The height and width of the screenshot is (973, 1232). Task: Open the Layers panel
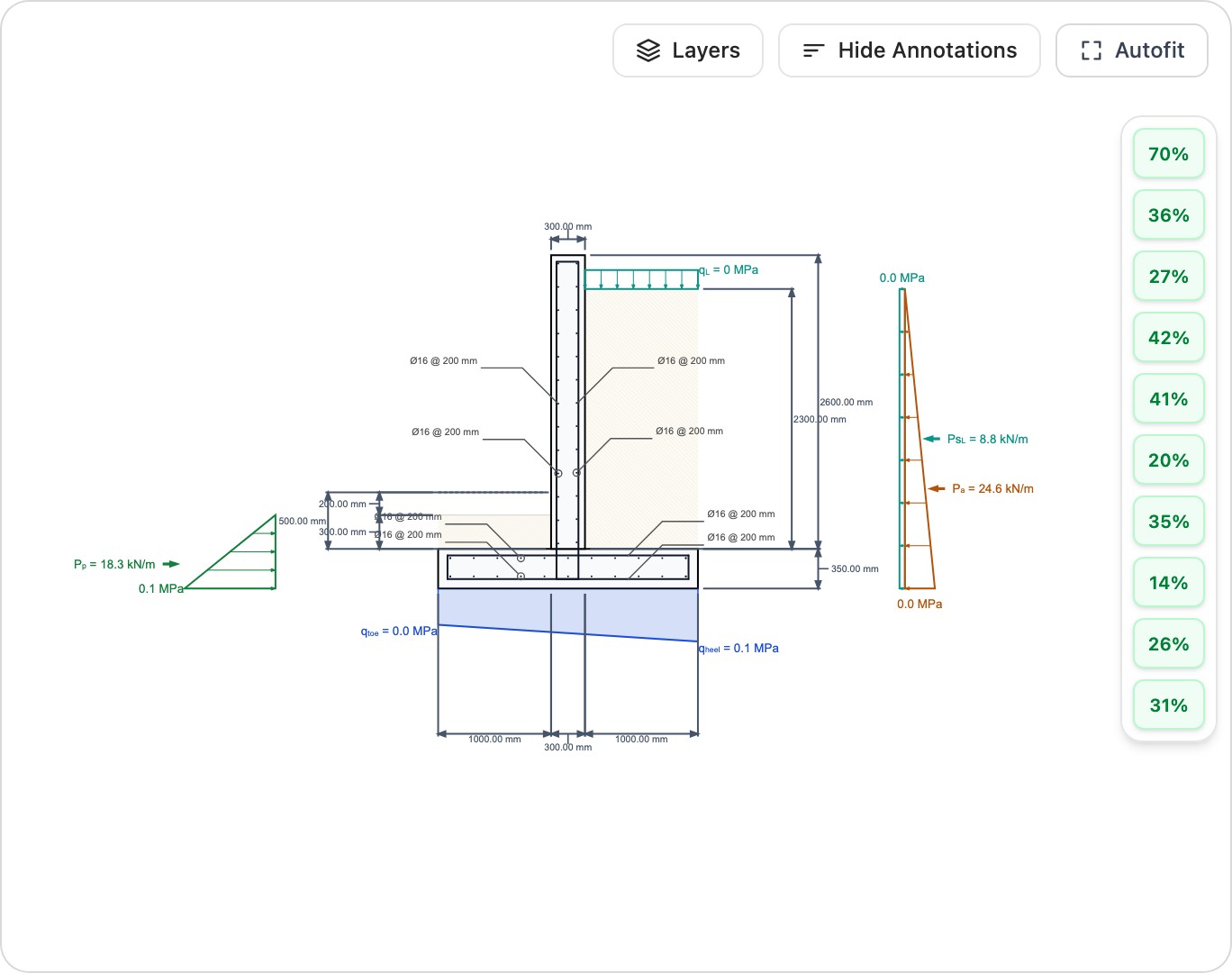[x=688, y=50]
